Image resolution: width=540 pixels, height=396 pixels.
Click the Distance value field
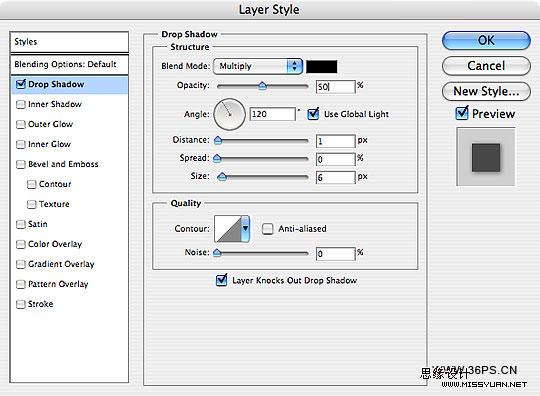[x=335, y=141]
